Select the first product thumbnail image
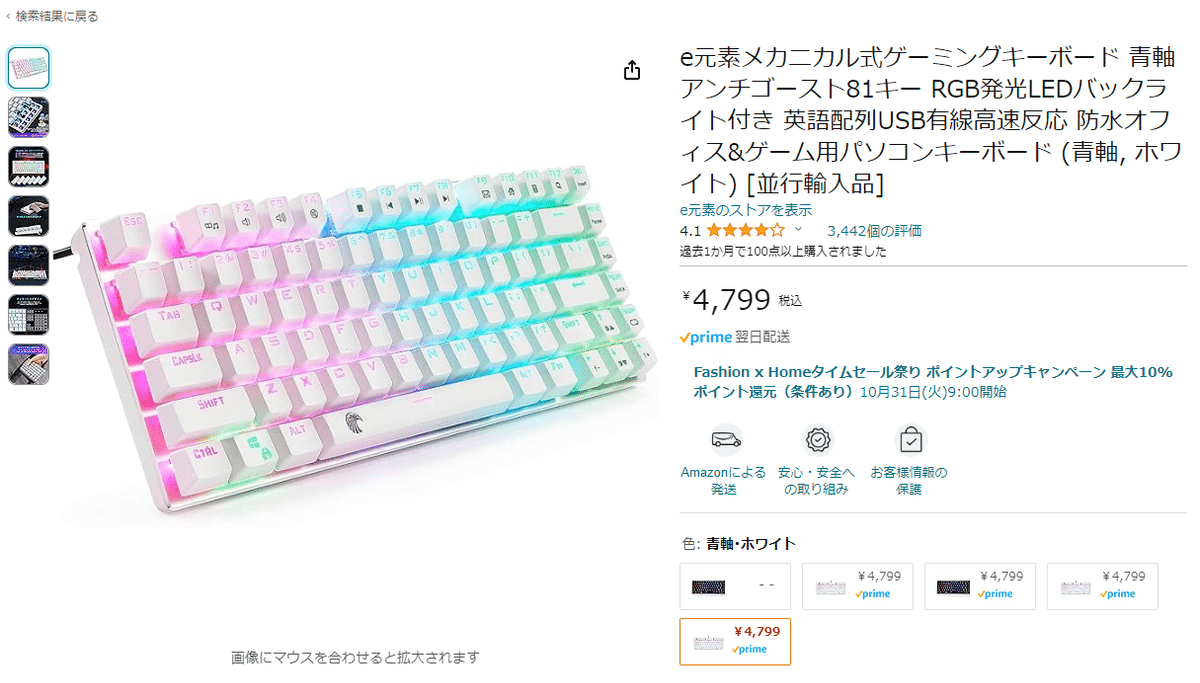The height and width of the screenshot is (683, 1200). 29,68
